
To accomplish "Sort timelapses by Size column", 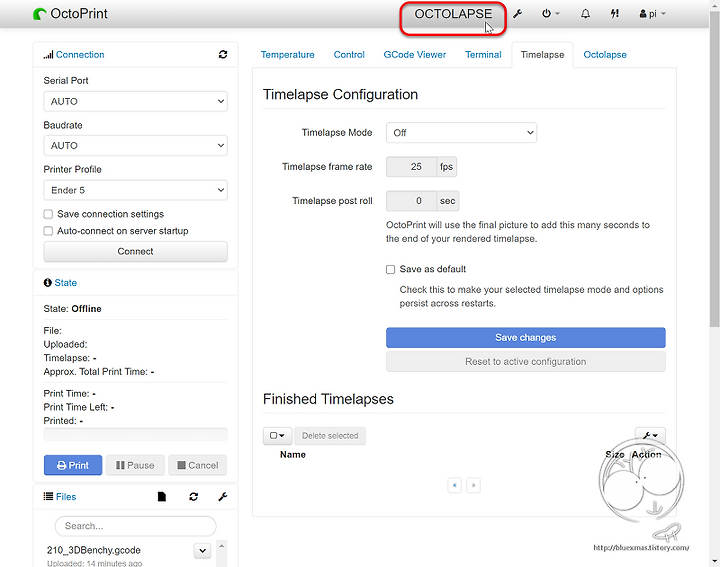I will 615,455.
